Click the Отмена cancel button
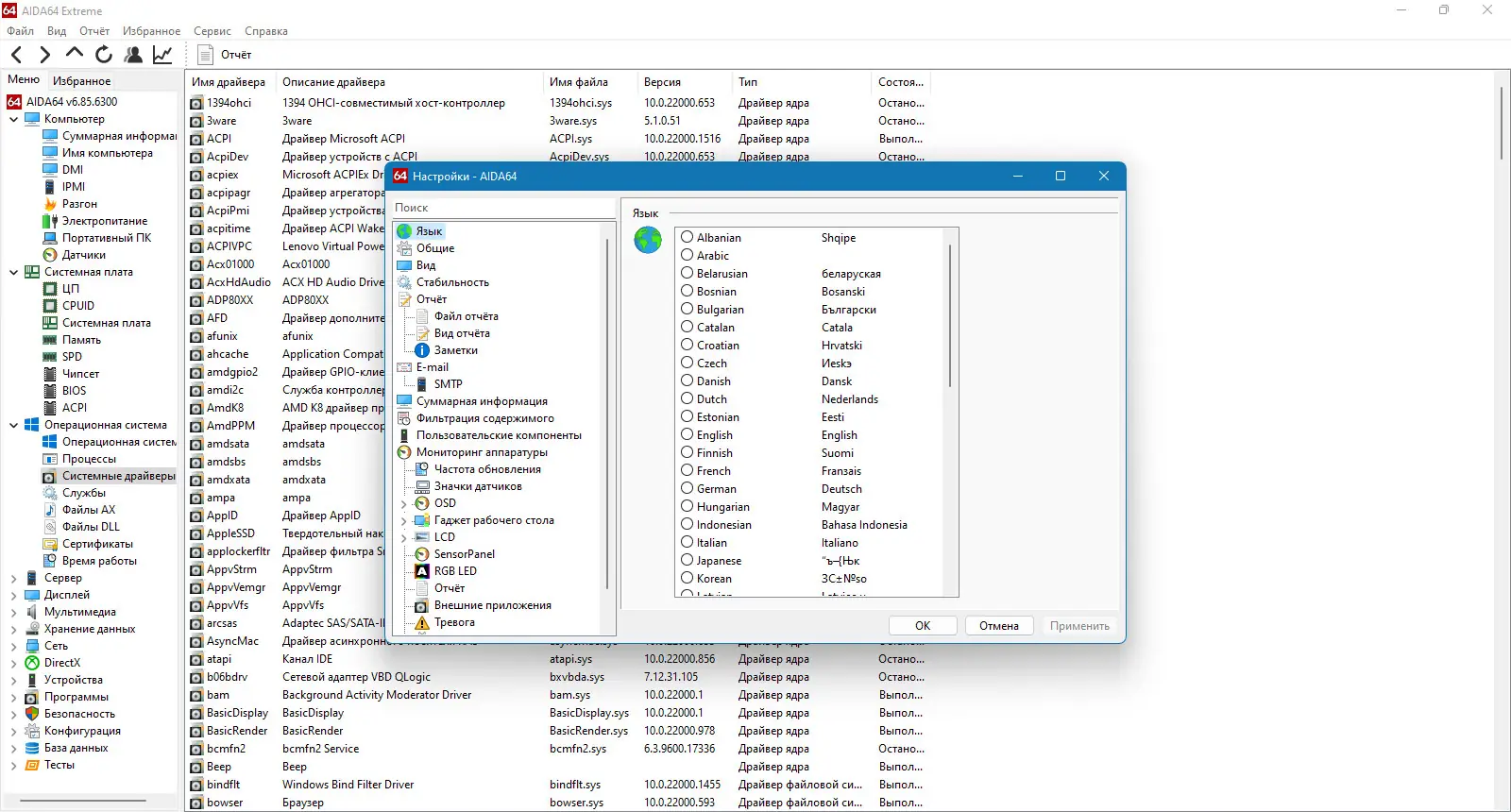The width and height of the screenshot is (1511, 812). coord(999,626)
